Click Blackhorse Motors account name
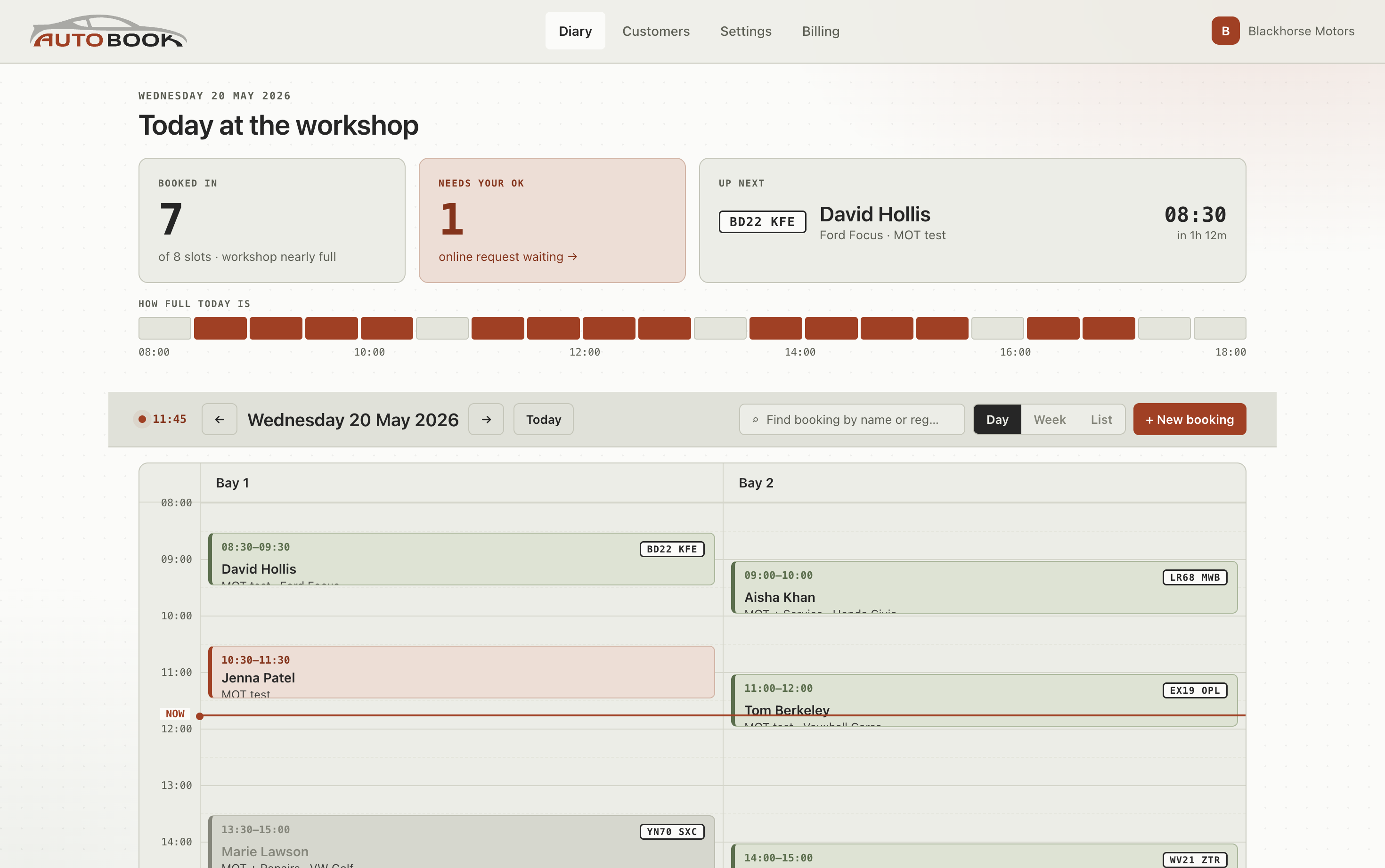The height and width of the screenshot is (868, 1385). (x=1301, y=31)
